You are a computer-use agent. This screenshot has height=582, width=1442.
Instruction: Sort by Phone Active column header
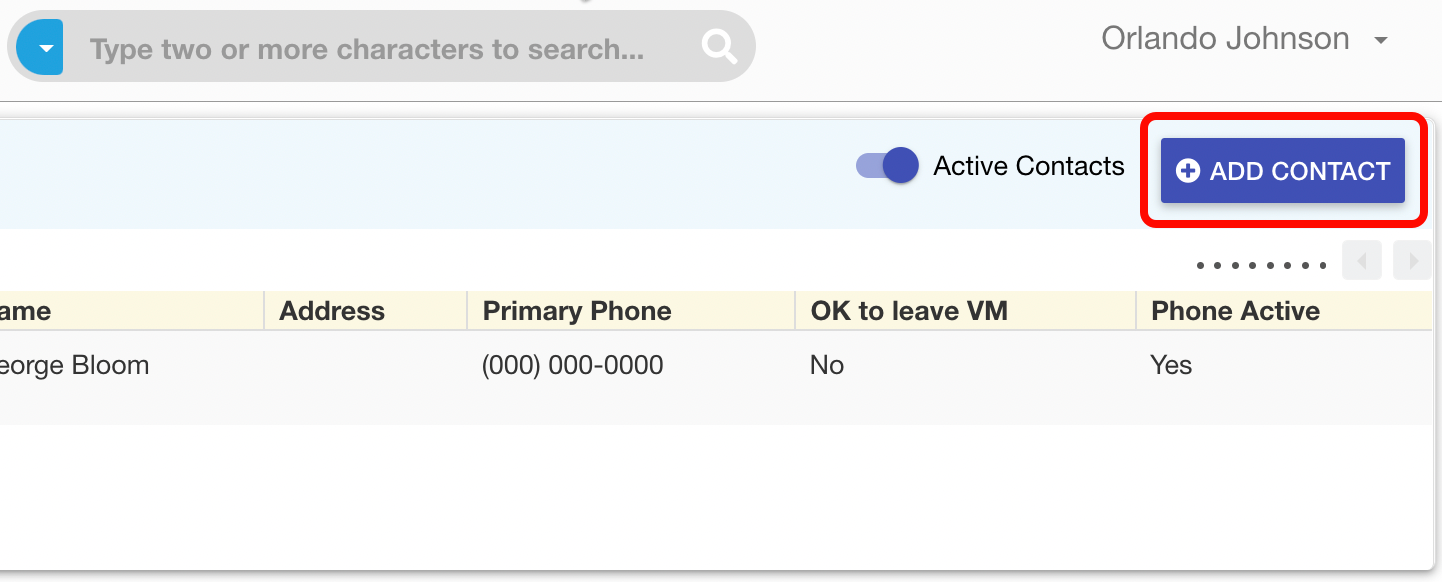pos(1235,311)
